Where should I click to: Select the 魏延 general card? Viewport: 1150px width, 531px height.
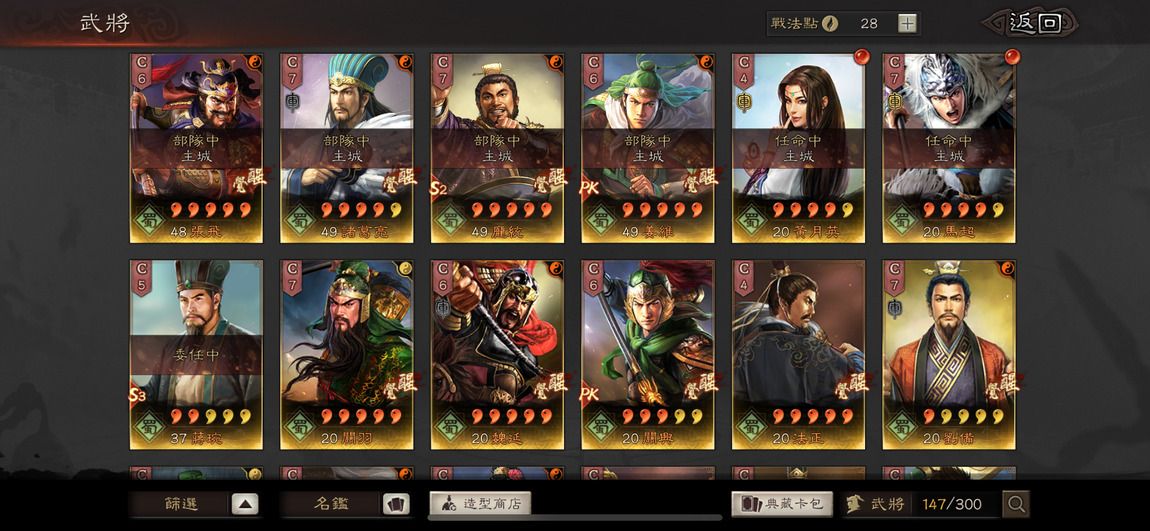497,354
